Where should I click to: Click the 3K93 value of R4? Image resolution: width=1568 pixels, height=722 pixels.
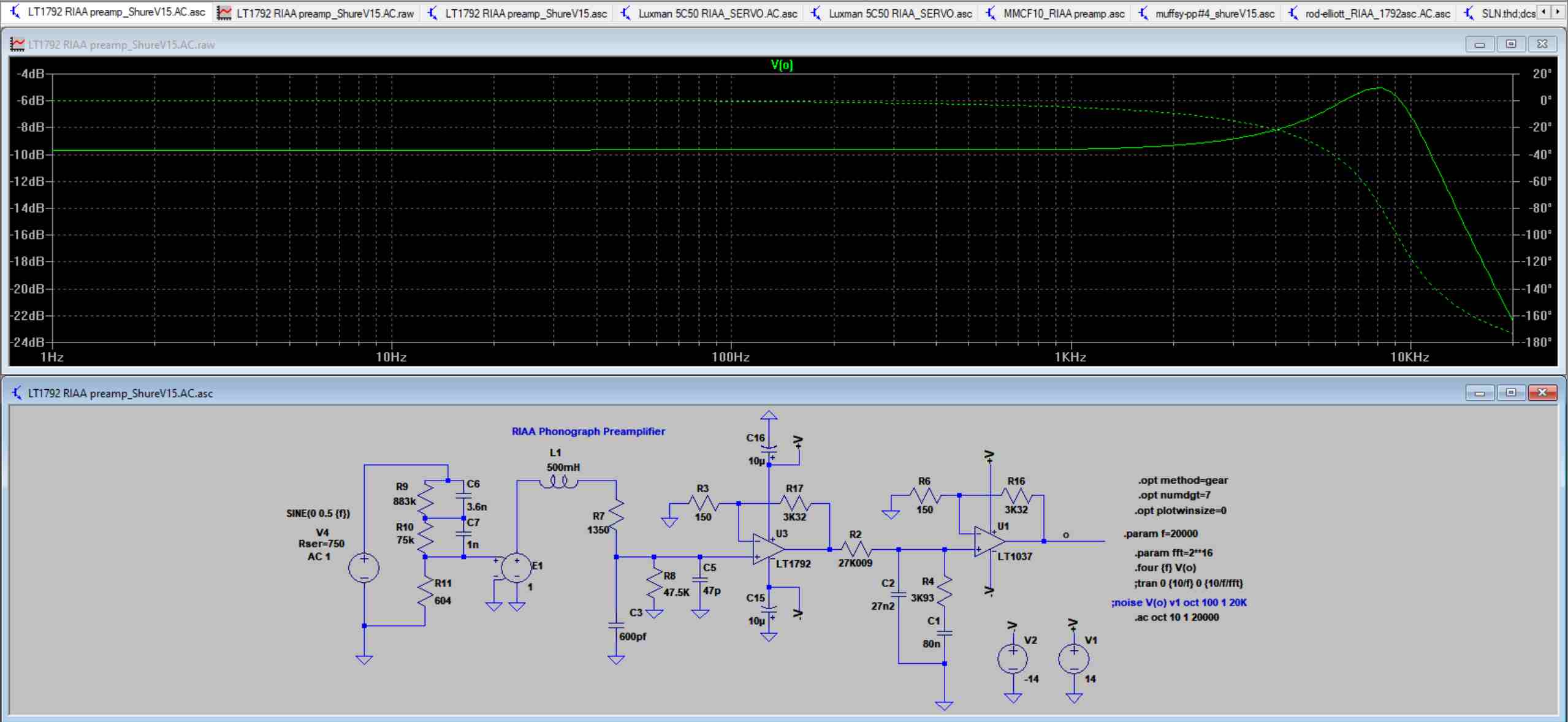tap(922, 598)
